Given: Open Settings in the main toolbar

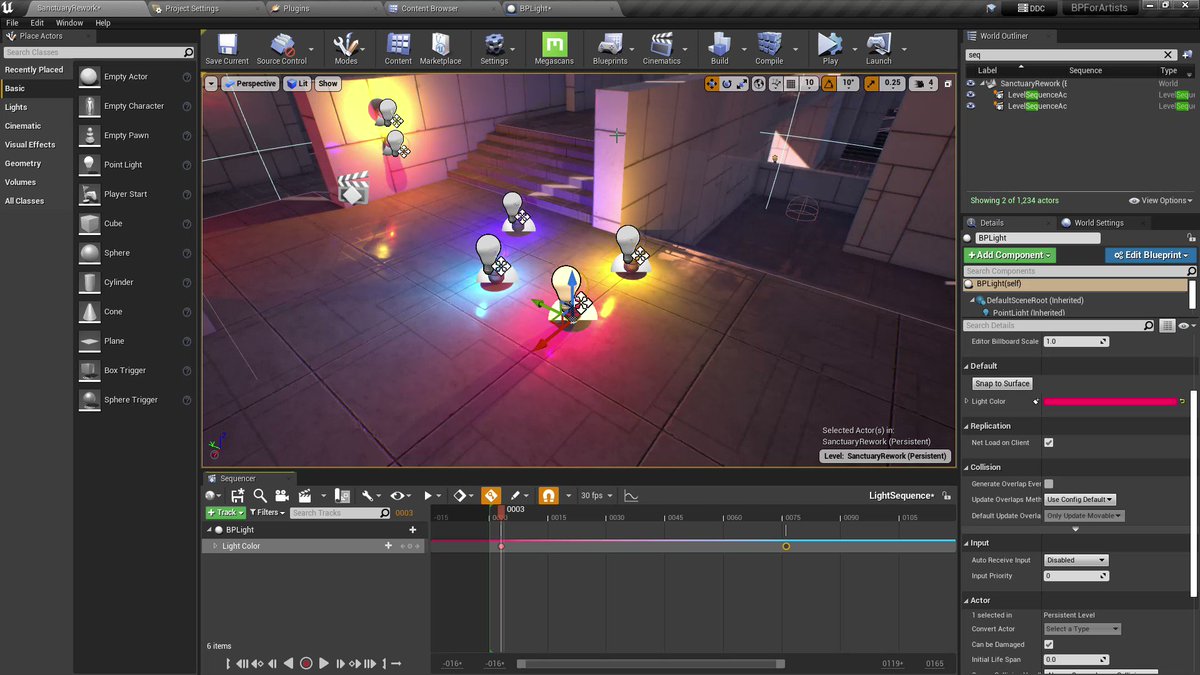Looking at the screenshot, I should pyautogui.click(x=494, y=48).
